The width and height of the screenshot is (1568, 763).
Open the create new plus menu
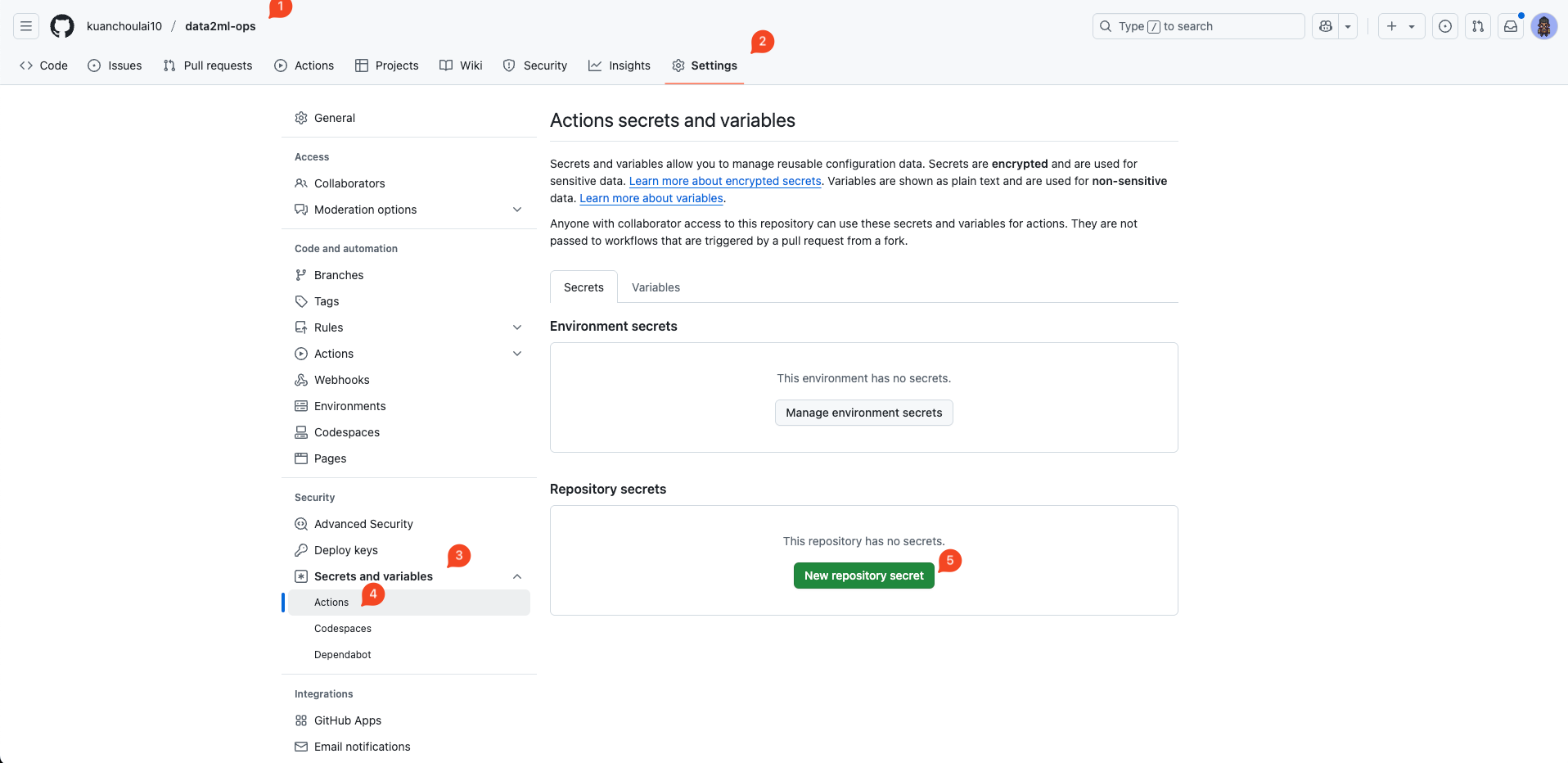point(1401,26)
